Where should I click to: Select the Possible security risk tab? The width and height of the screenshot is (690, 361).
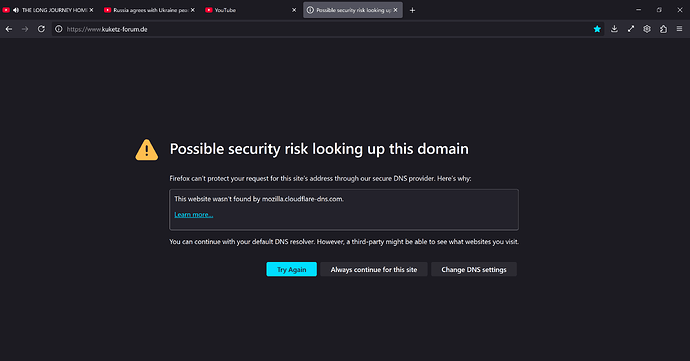(x=352, y=10)
